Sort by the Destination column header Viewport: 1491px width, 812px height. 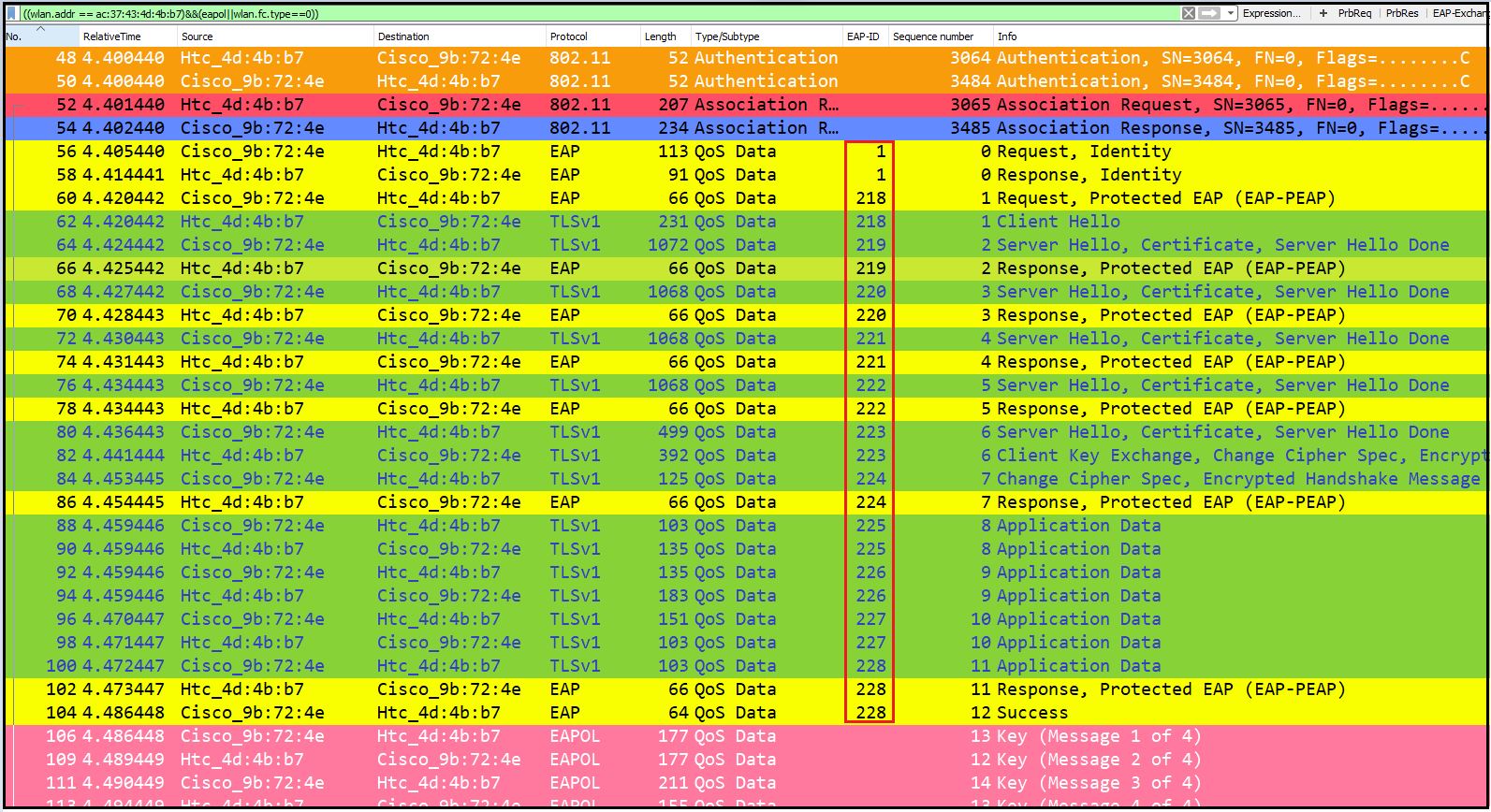click(x=460, y=36)
